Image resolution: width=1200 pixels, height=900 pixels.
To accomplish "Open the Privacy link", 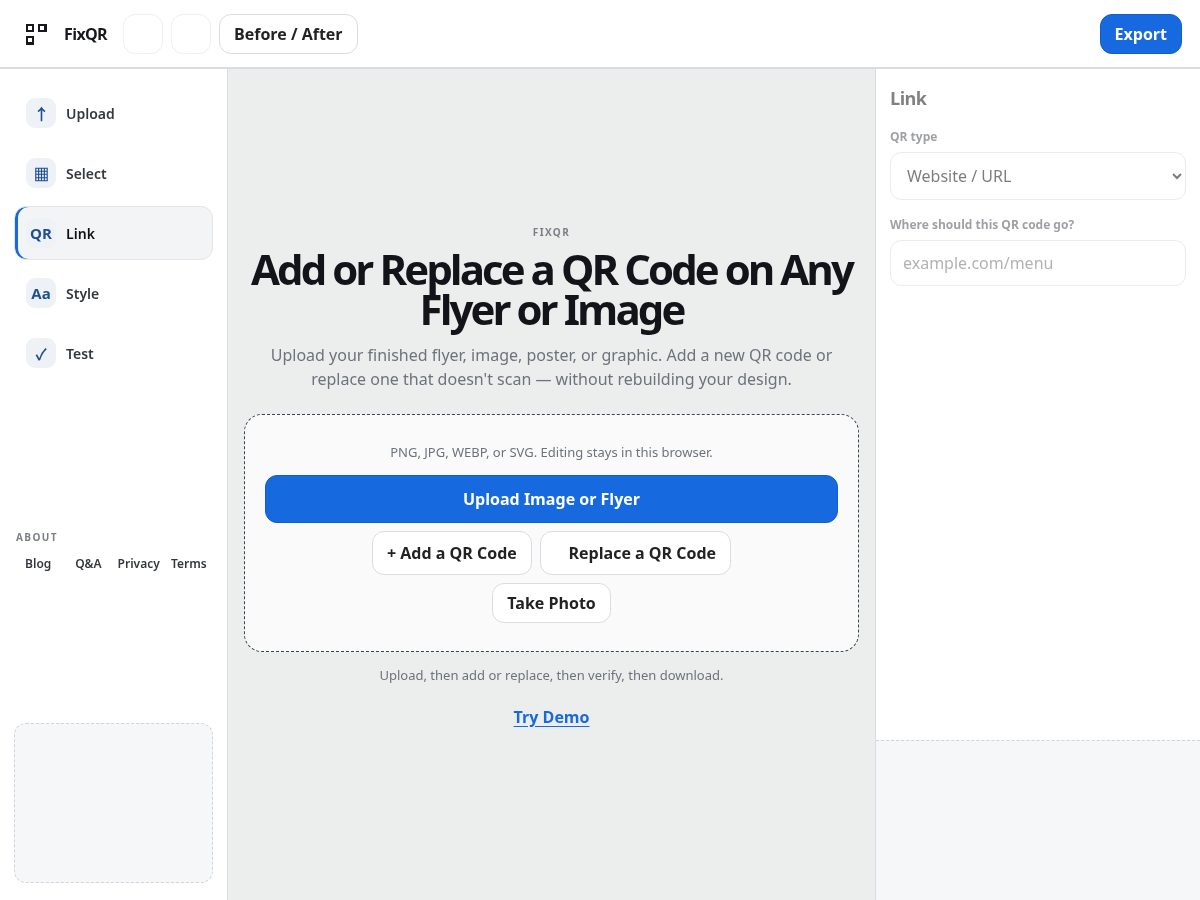I will (x=138, y=564).
